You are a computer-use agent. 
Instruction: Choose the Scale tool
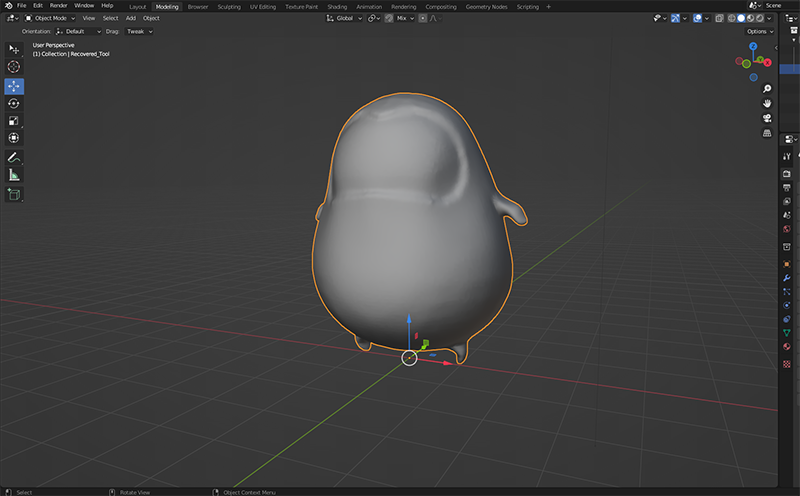pyautogui.click(x=14, y=121)
